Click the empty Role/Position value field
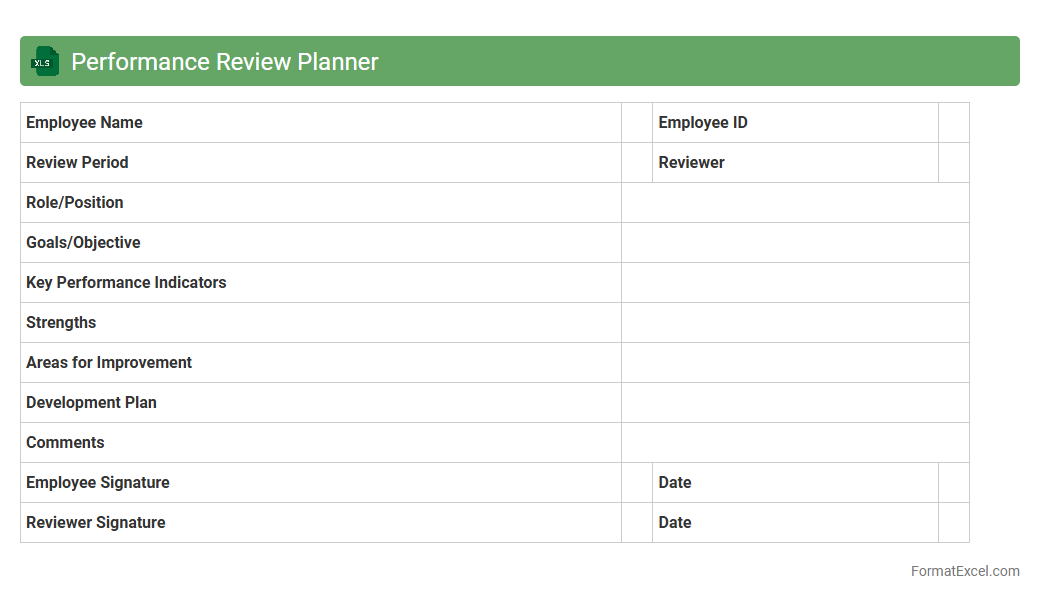 point(795,203)
